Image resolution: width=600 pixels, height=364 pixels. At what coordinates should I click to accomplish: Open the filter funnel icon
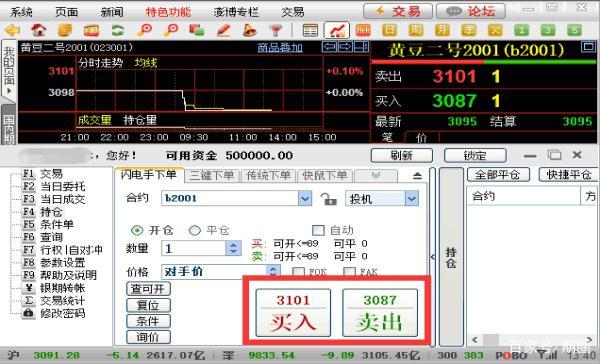[x=275, y=30]
